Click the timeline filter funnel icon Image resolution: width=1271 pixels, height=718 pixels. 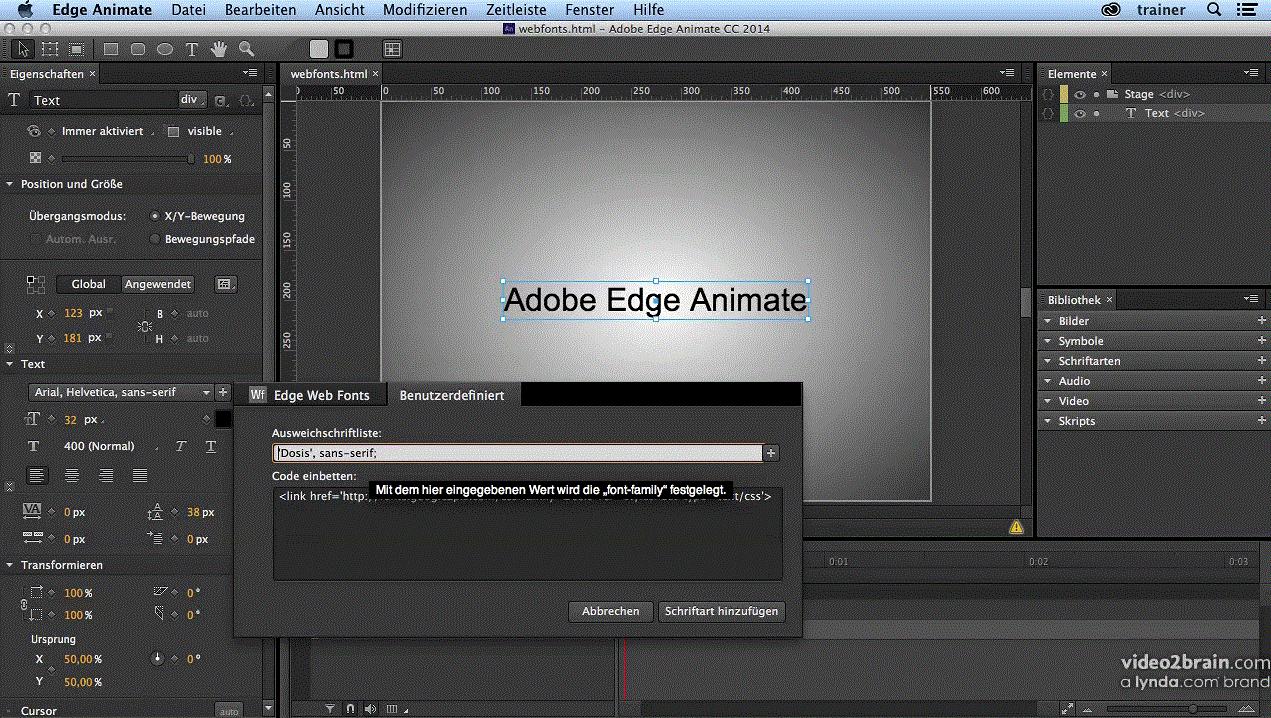point(330,709)
